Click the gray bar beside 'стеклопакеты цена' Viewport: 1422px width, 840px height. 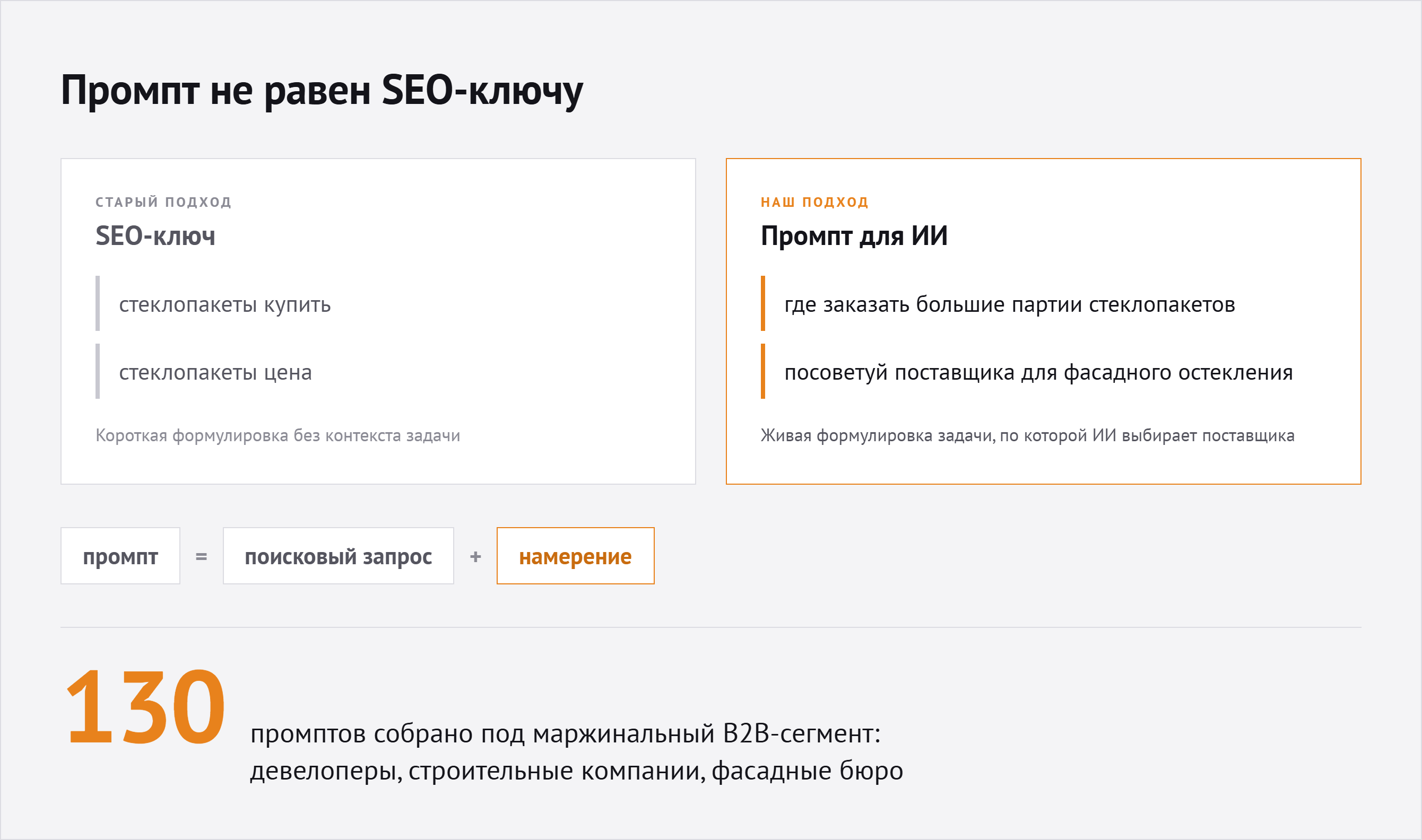coord(98,371)
